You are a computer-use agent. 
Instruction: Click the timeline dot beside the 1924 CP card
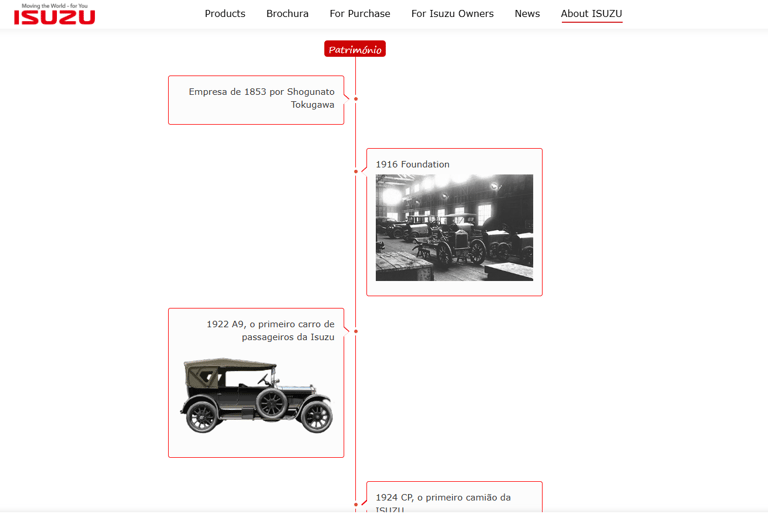point(356,504)
